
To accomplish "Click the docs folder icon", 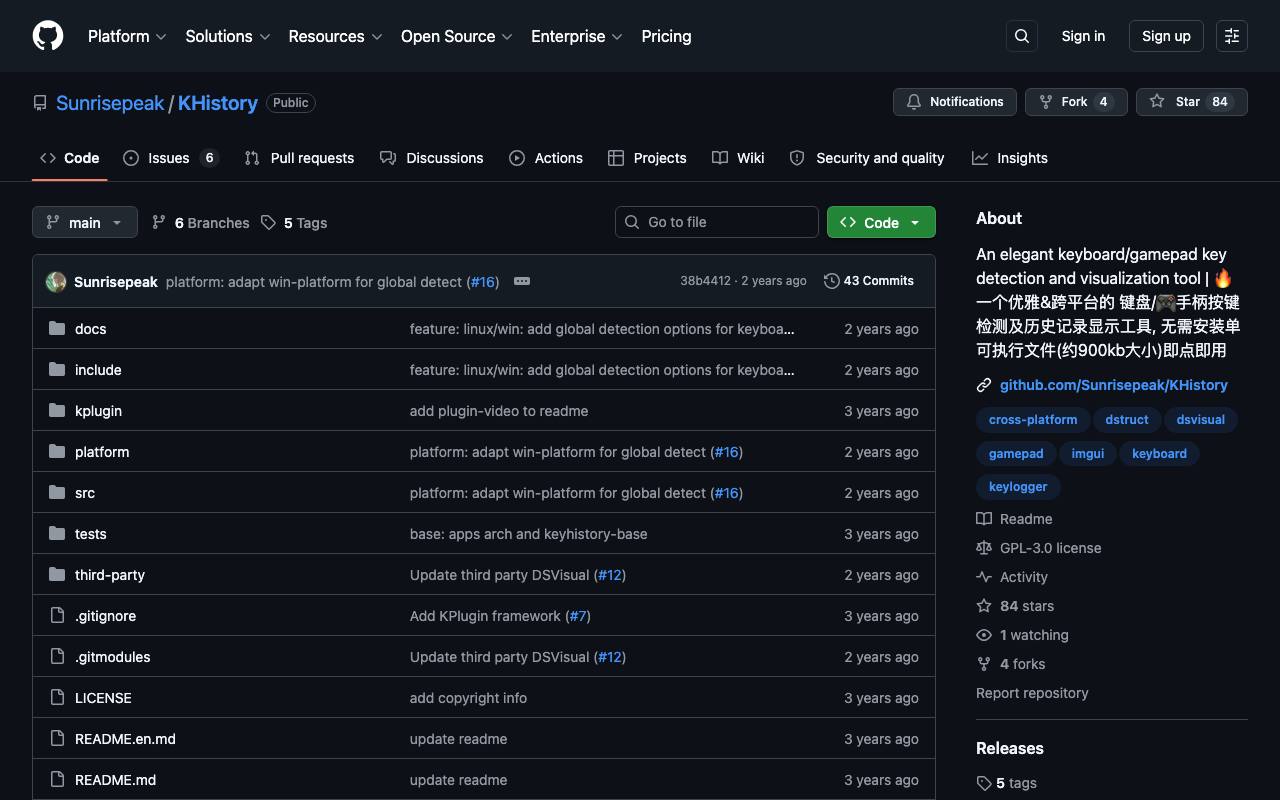I will (57, 329).
